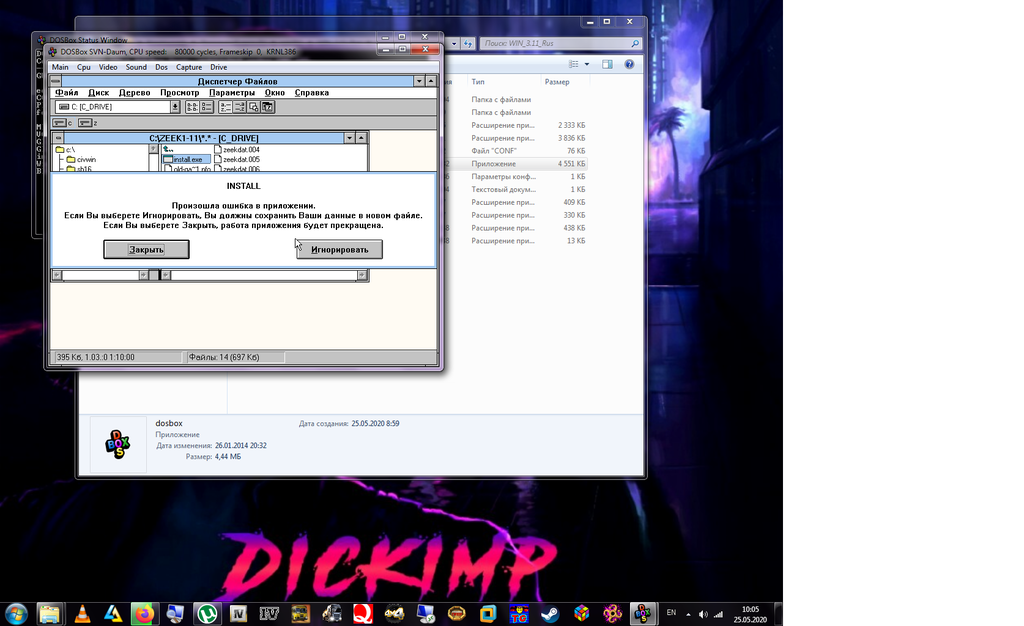Select drive C button in File Manager drive bar
This screenshot has width=1024, height=626.
[63, 122]
